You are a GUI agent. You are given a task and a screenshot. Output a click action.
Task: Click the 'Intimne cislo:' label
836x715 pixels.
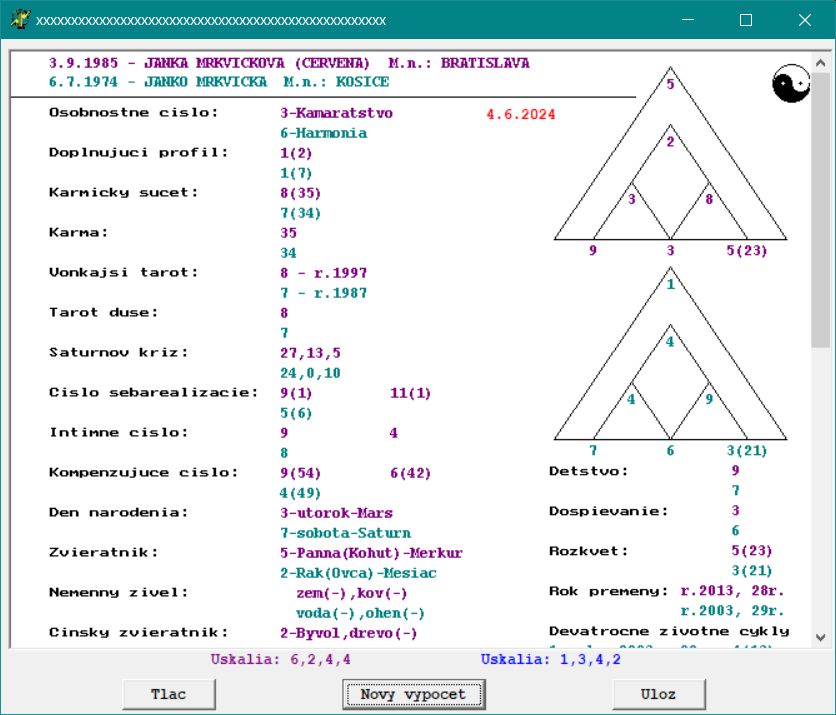click(x=118, y=432)
